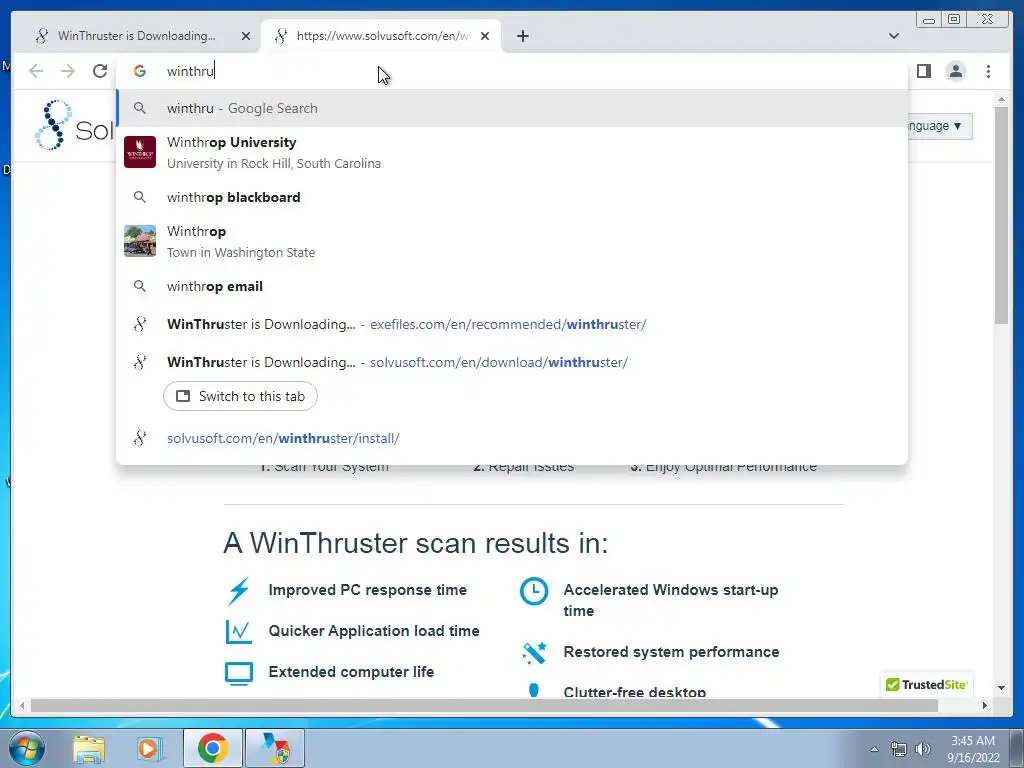This screenshot has width=1024, height=768.
Task: Select 'winthrop blackboard' suggestion
Action: click(x=512, y=197)
